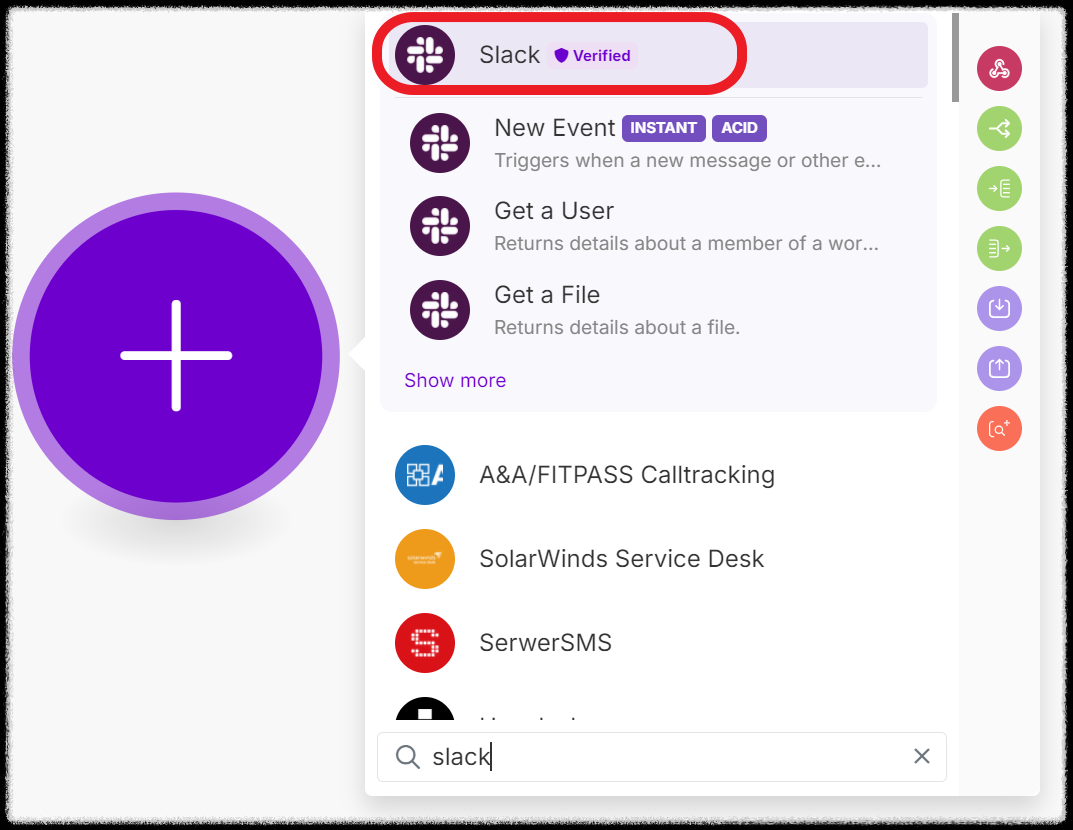
Task: Open the A&A/FITPASS Calltracking app
Action: coord(627,475)
